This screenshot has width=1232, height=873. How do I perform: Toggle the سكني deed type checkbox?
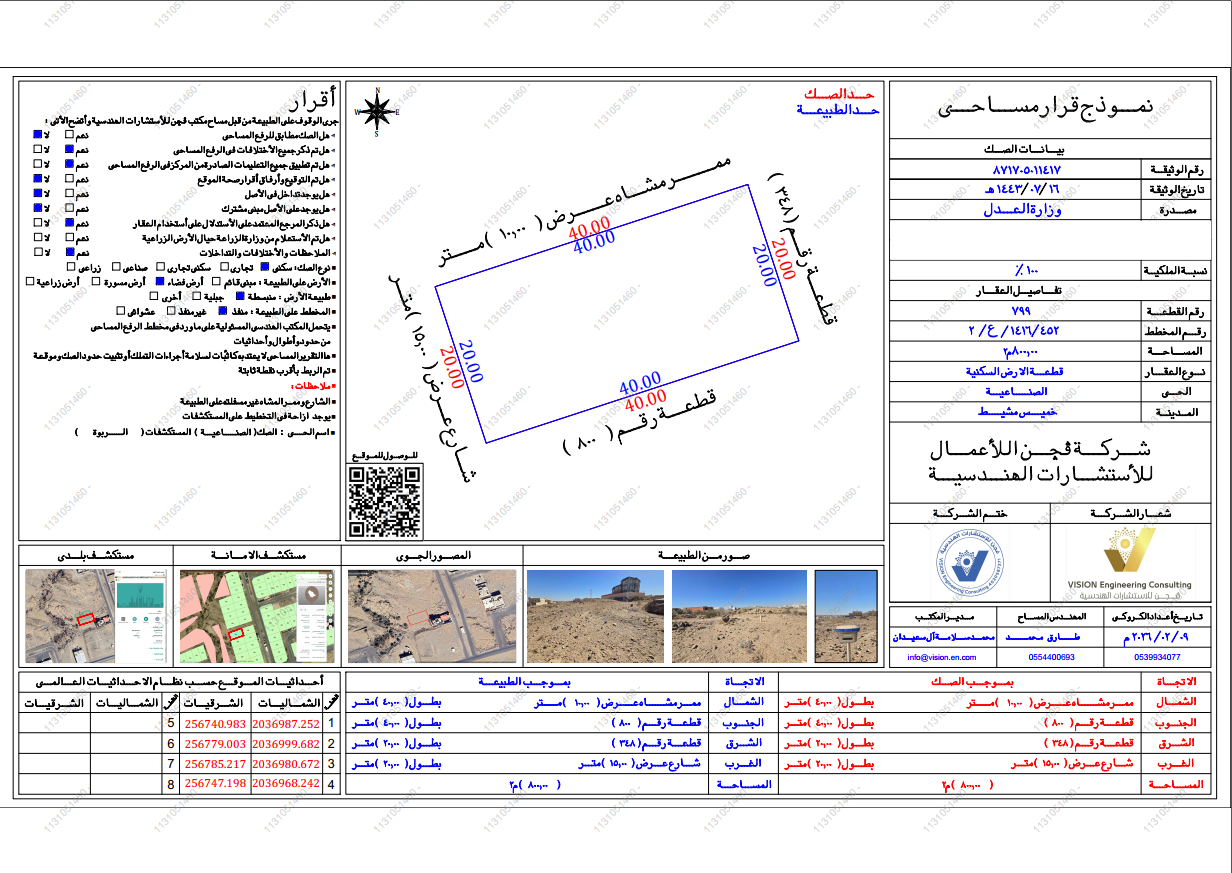(265, 267)
